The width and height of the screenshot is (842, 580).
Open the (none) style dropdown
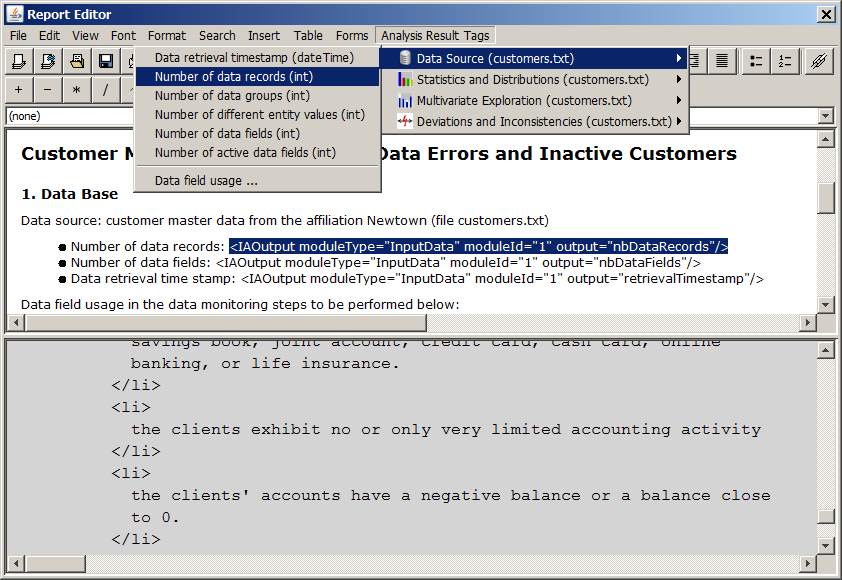[x=824, y=115]
